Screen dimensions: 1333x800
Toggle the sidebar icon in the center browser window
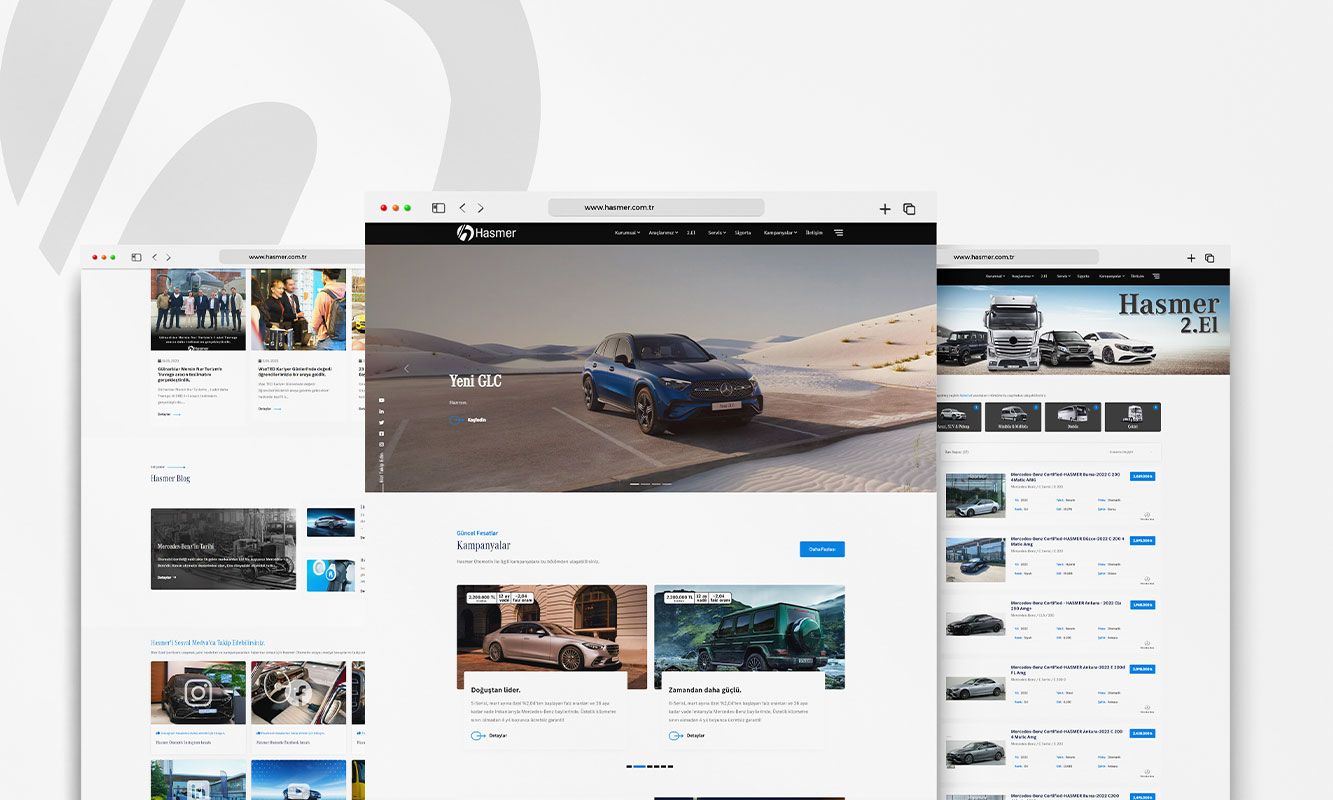tap(438, 208)
